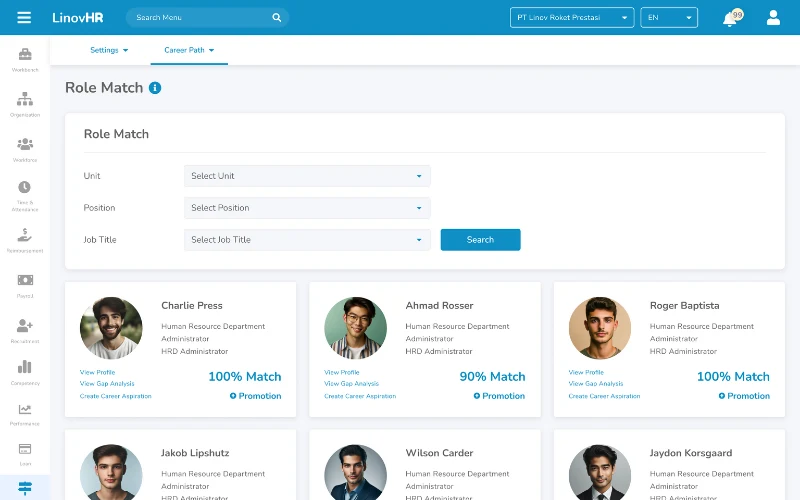Viewport: 800px width, 500px height.
Task: Open the Settings tab menu
Action: pyautogui.click(x=109, y=50)
